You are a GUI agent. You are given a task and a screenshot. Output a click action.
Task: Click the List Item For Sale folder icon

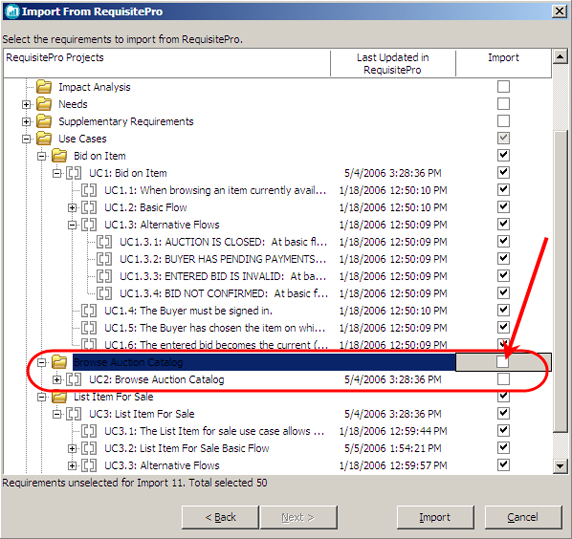59,397
